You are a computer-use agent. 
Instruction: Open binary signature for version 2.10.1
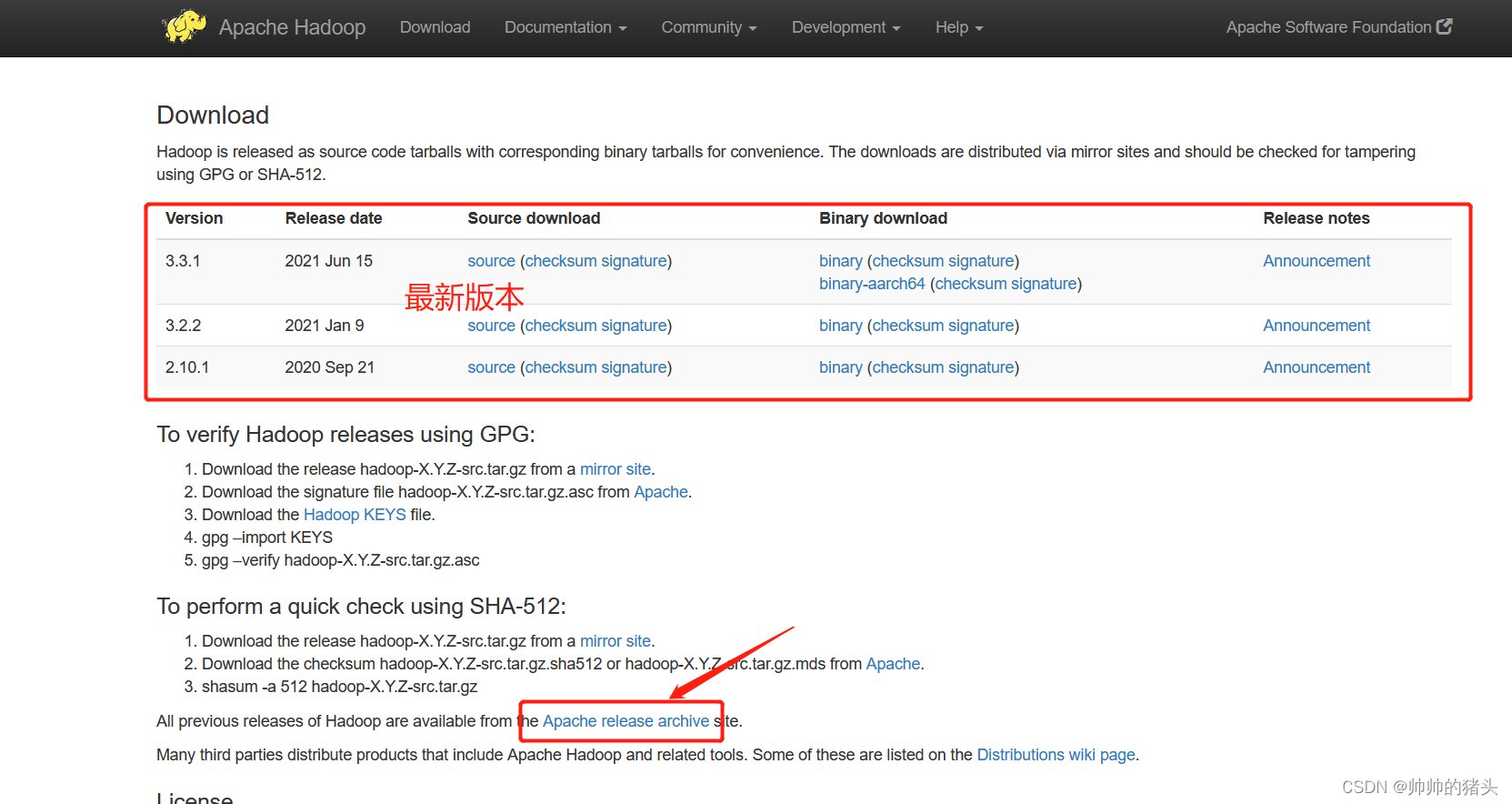tap(981, 367)
